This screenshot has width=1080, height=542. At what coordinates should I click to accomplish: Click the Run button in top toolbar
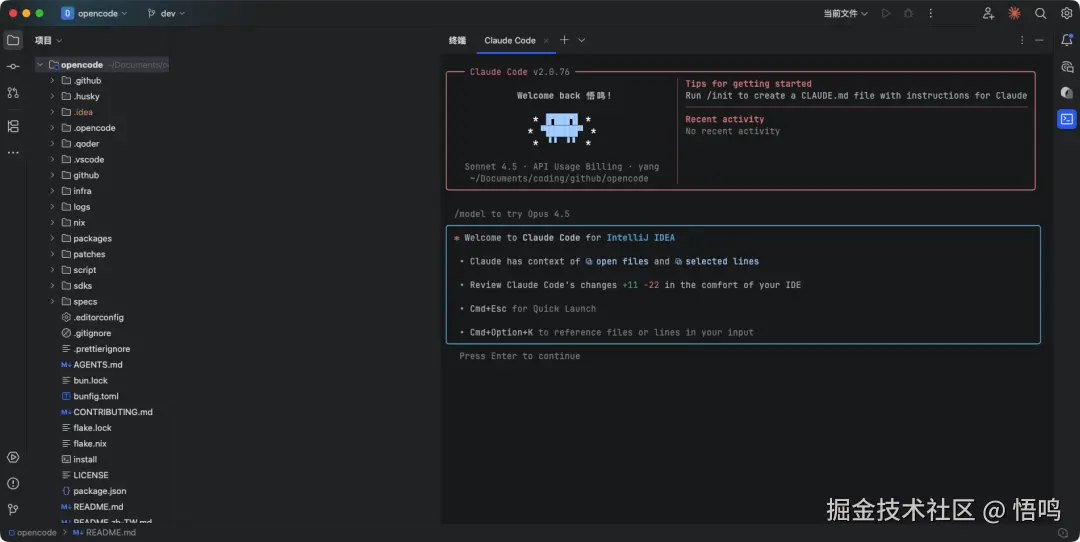[x=886, y=13]
